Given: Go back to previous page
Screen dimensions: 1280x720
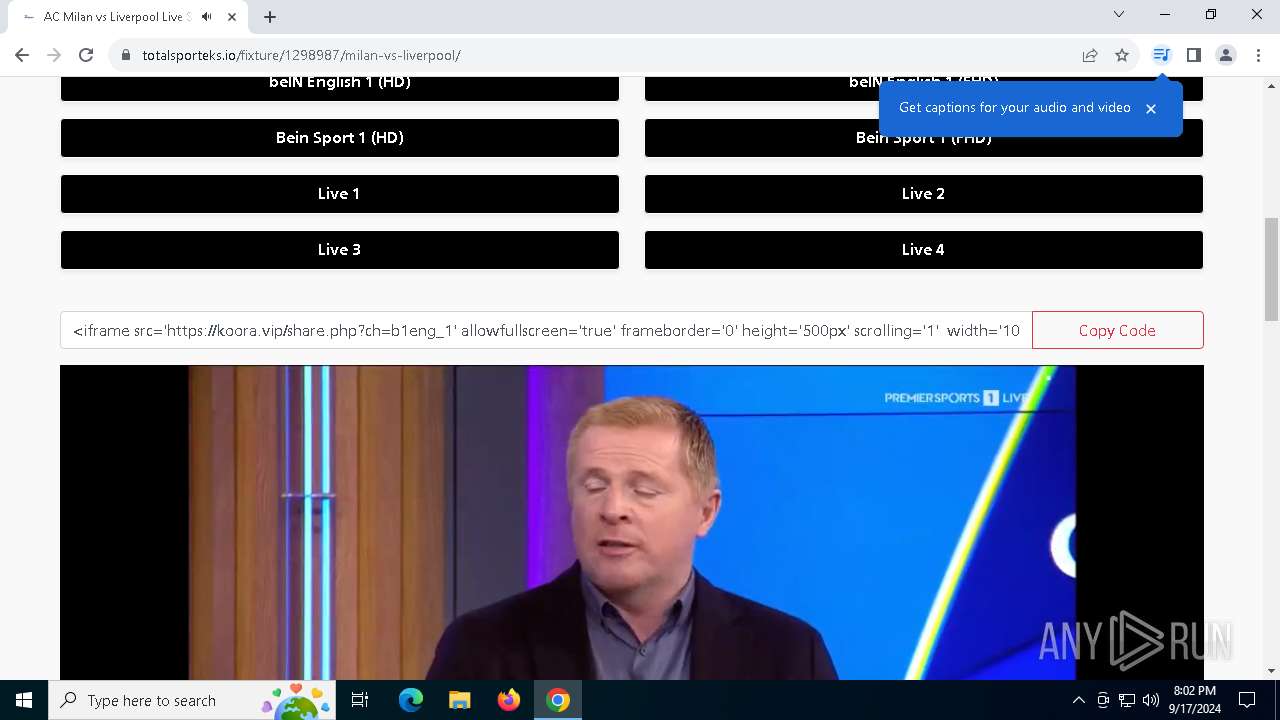Looking at the screenshot, I should pyautogui.click(x=22, y=55).
